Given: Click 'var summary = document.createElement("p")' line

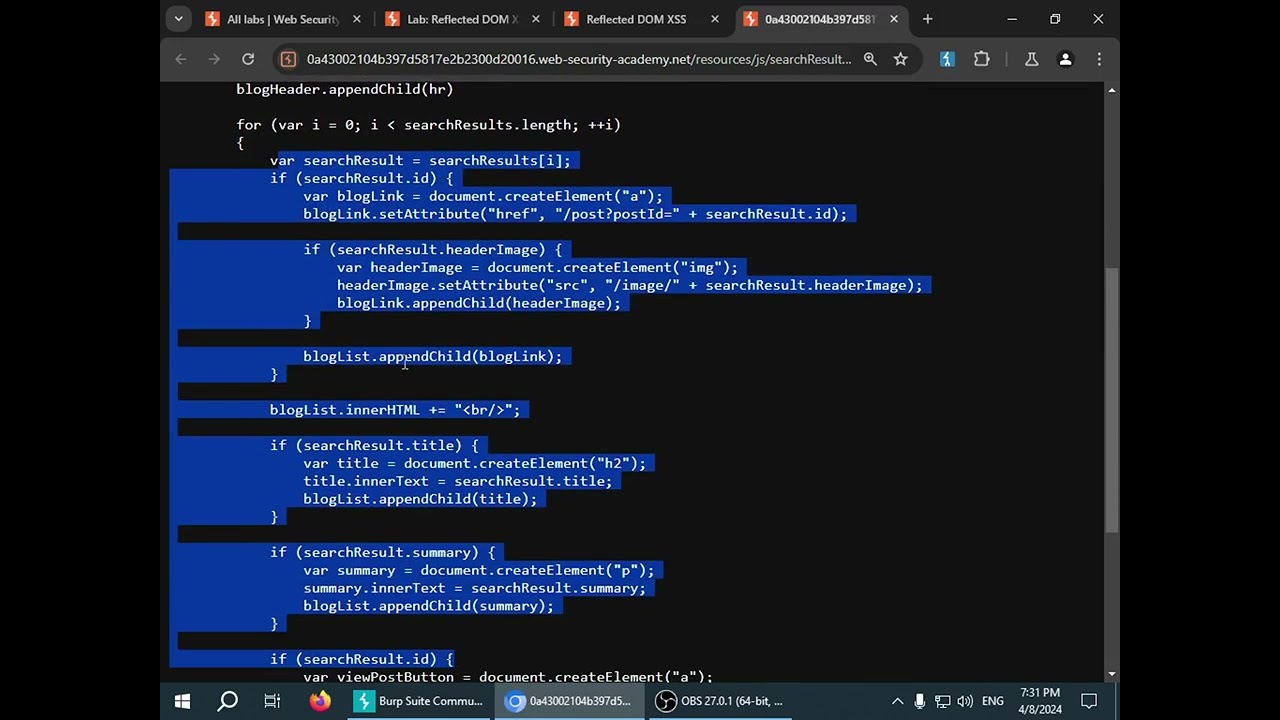Looking at the screenshot, I should click(479, 570).
